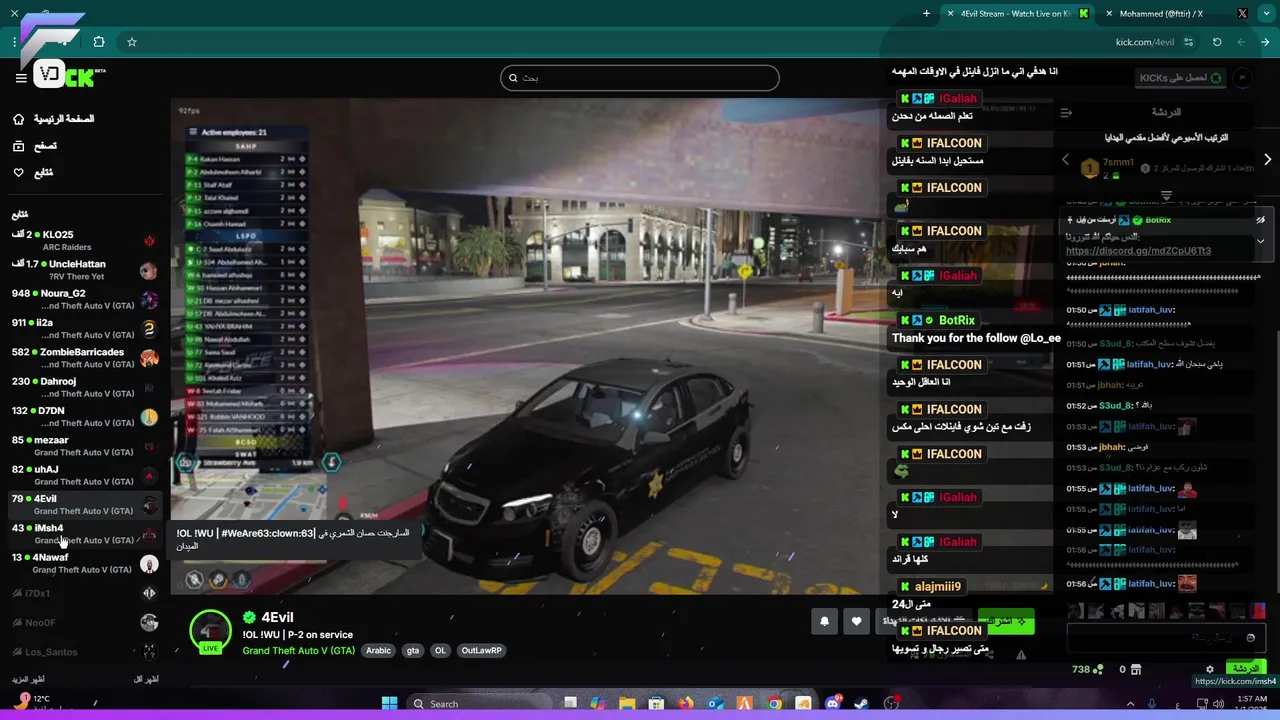Open the Windows Start menu
Screen dimensions: 1280x720
389,703
